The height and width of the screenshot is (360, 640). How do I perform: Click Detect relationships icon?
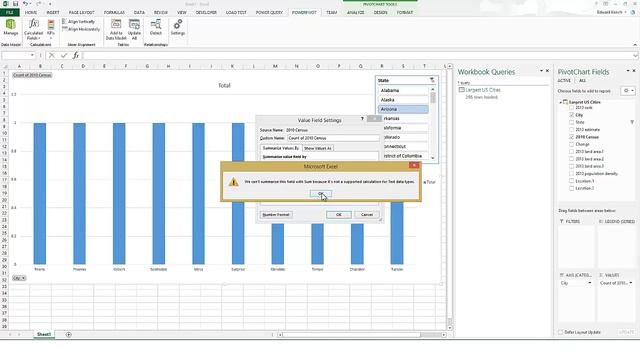point(156,28)
